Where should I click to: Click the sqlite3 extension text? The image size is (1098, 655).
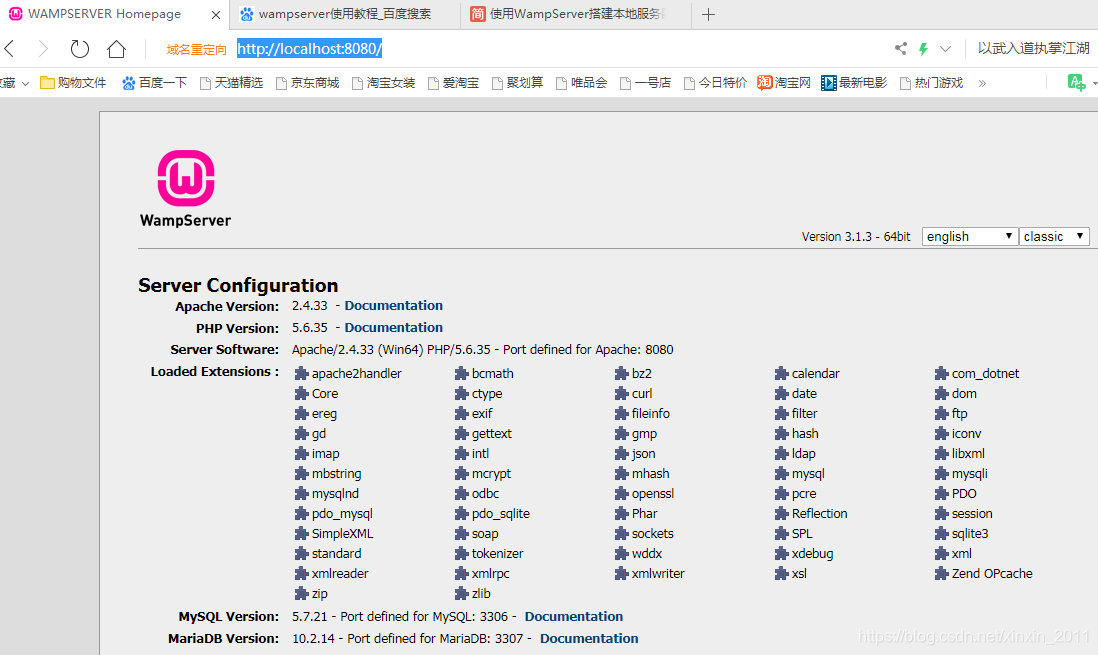(x=970, y=533)
